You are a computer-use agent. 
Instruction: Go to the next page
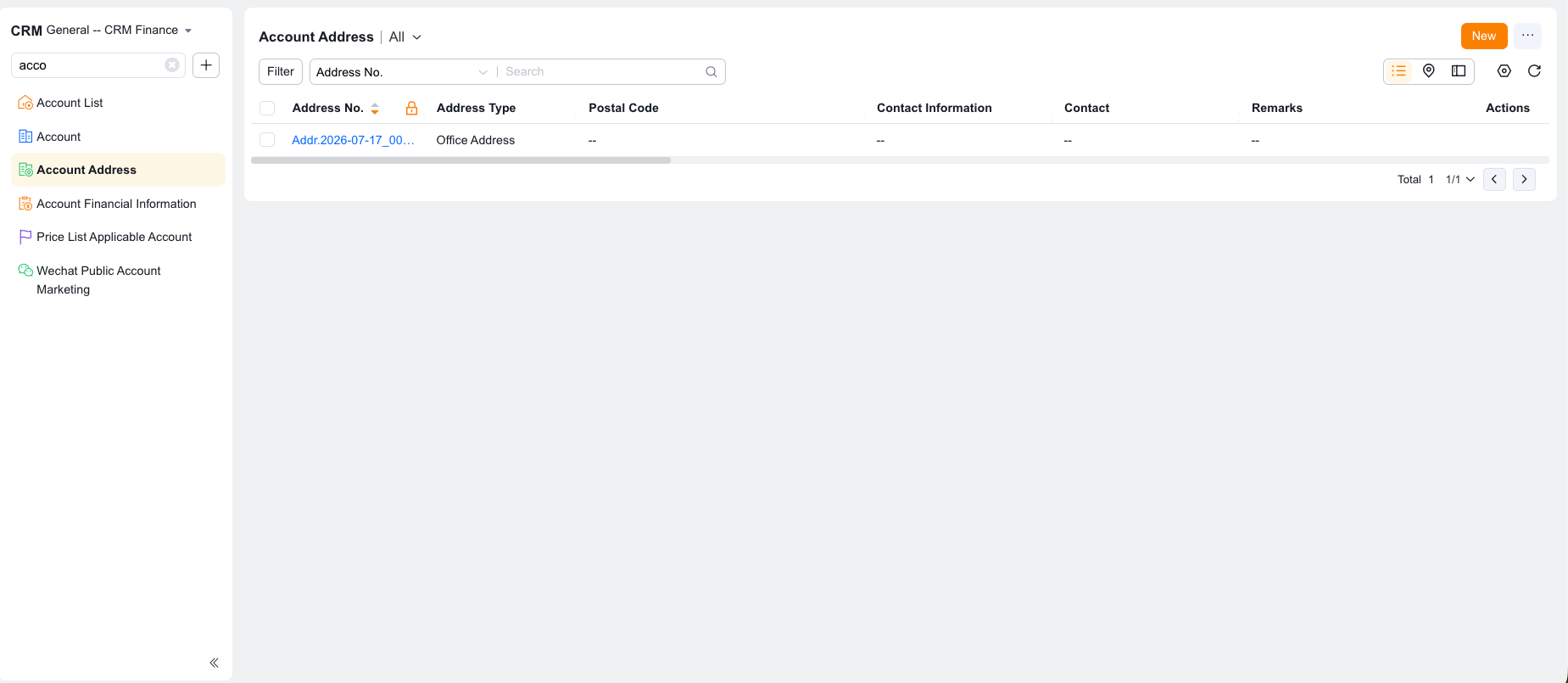click(1524, 179)
